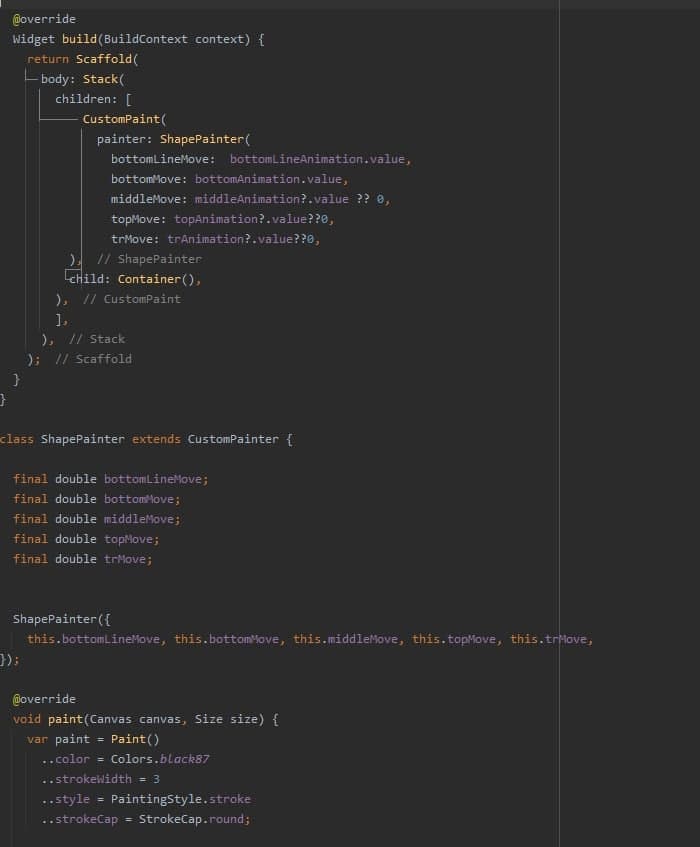Click field 'topMove;' in final double declaration
Screen dimensions: 700x847
[x=132, y=539]
